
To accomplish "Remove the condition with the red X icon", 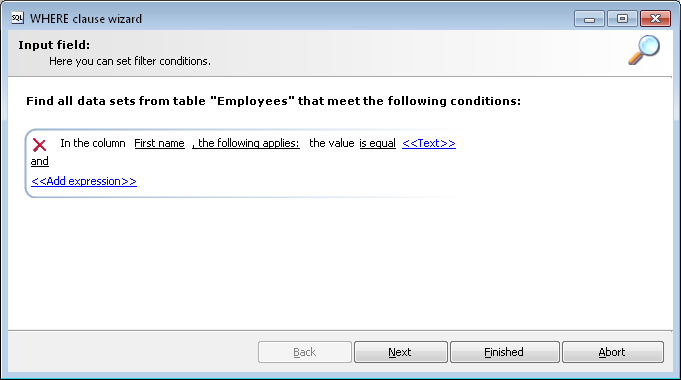I will (40, 145).
